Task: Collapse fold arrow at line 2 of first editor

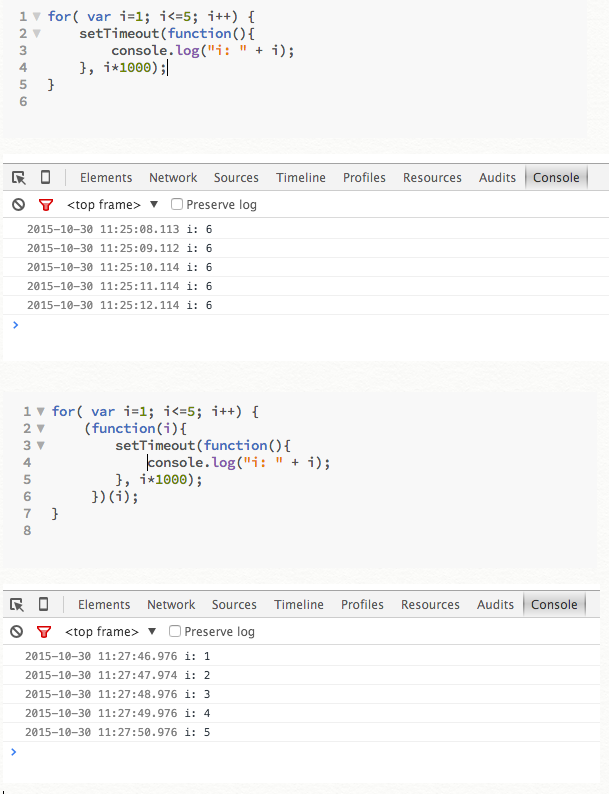Action: (36, 34)
